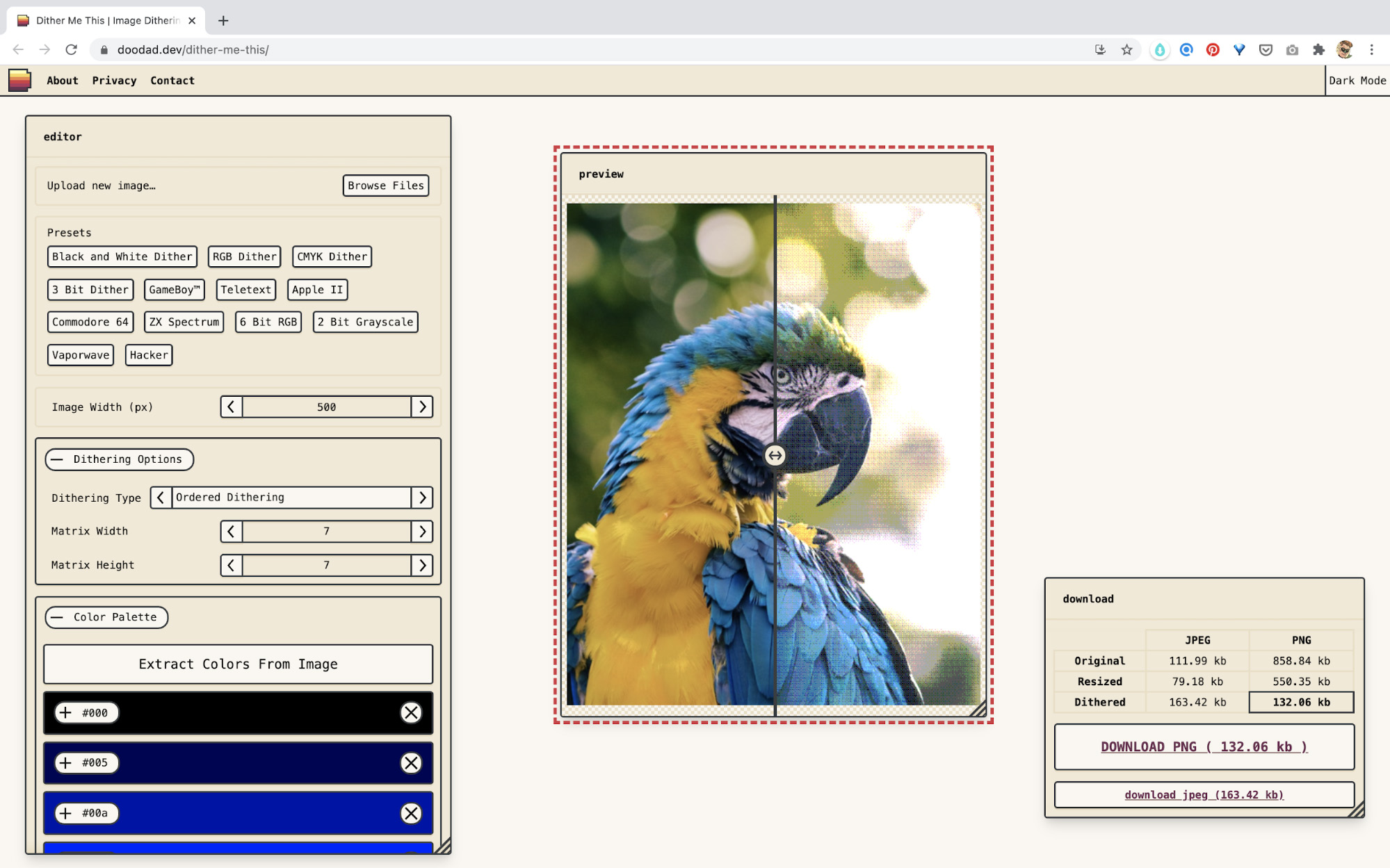
Task: Open the Extensions puzzle icon
Action: (x=1318, y=49)
